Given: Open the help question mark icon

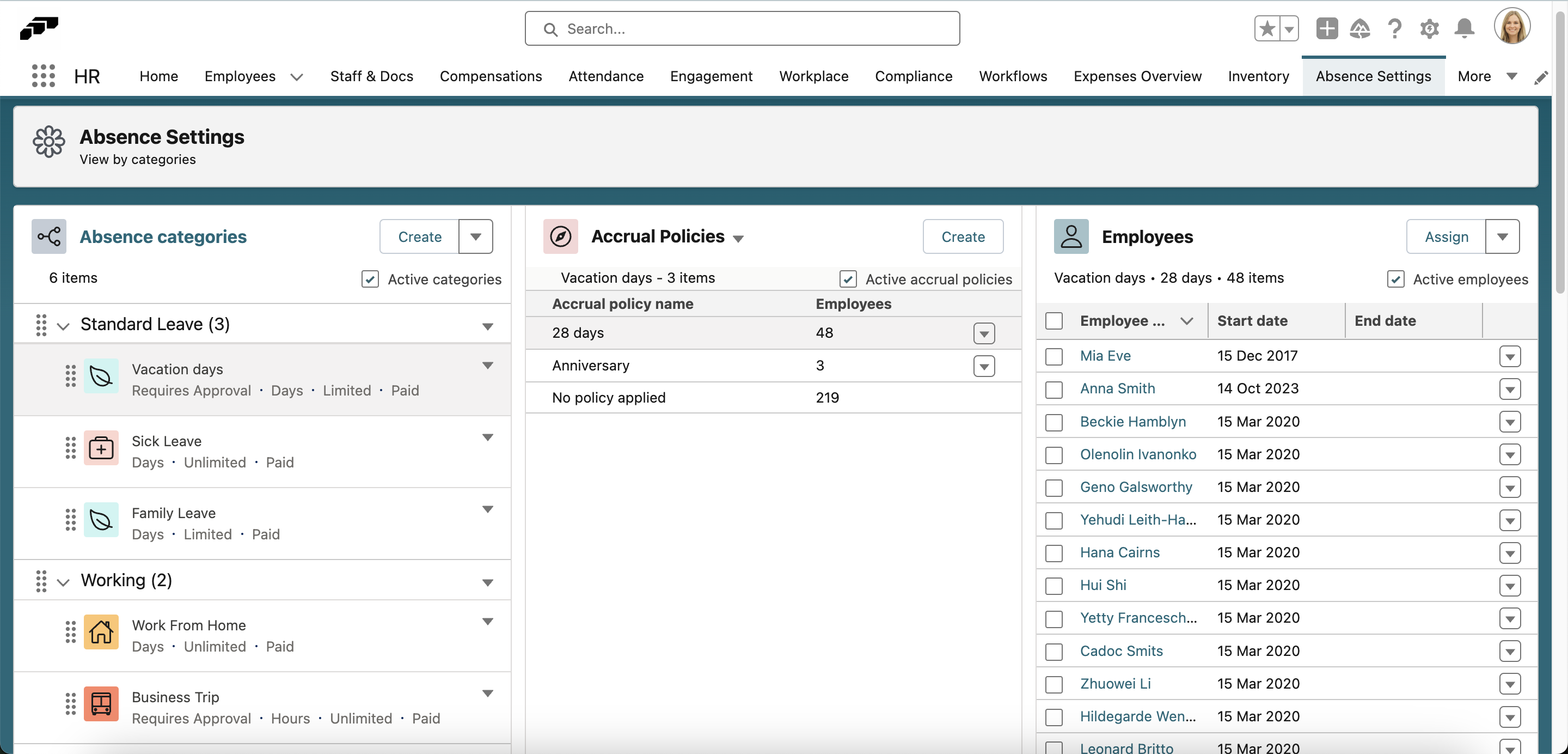Looking at the screenshot, I should coord(1394,28).
